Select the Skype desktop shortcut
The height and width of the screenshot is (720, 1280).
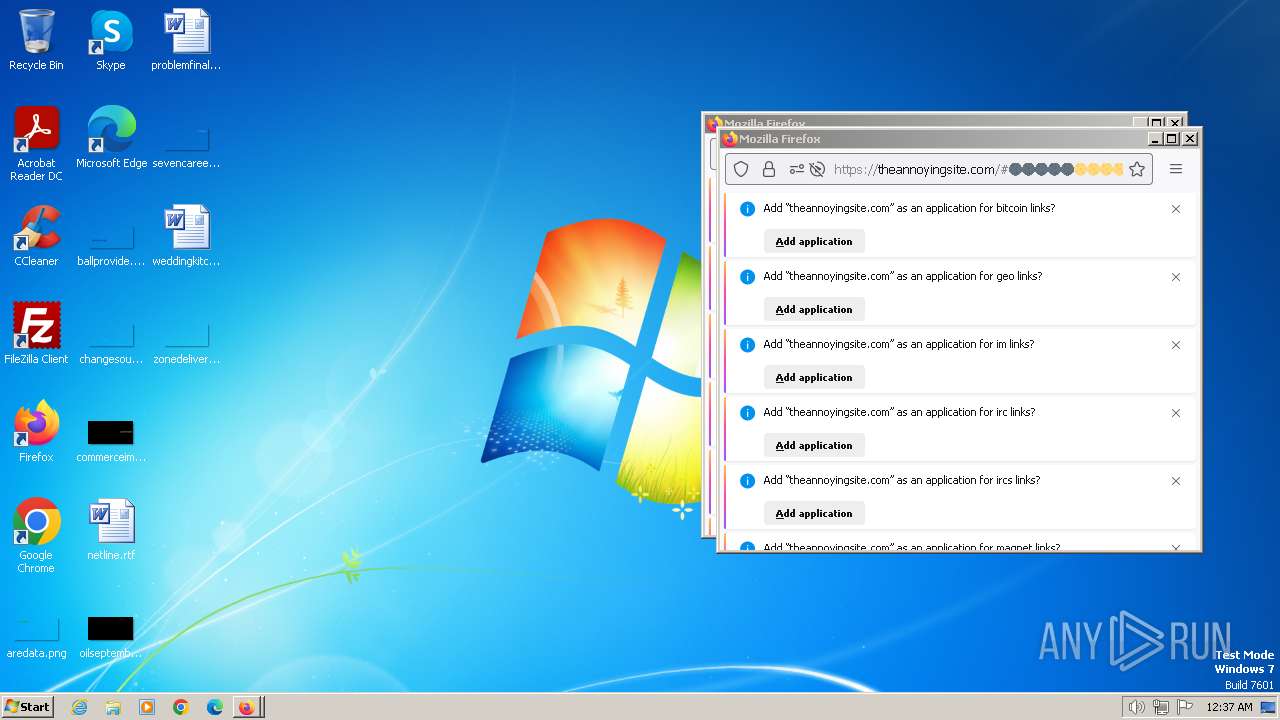[x=111, y=40]
